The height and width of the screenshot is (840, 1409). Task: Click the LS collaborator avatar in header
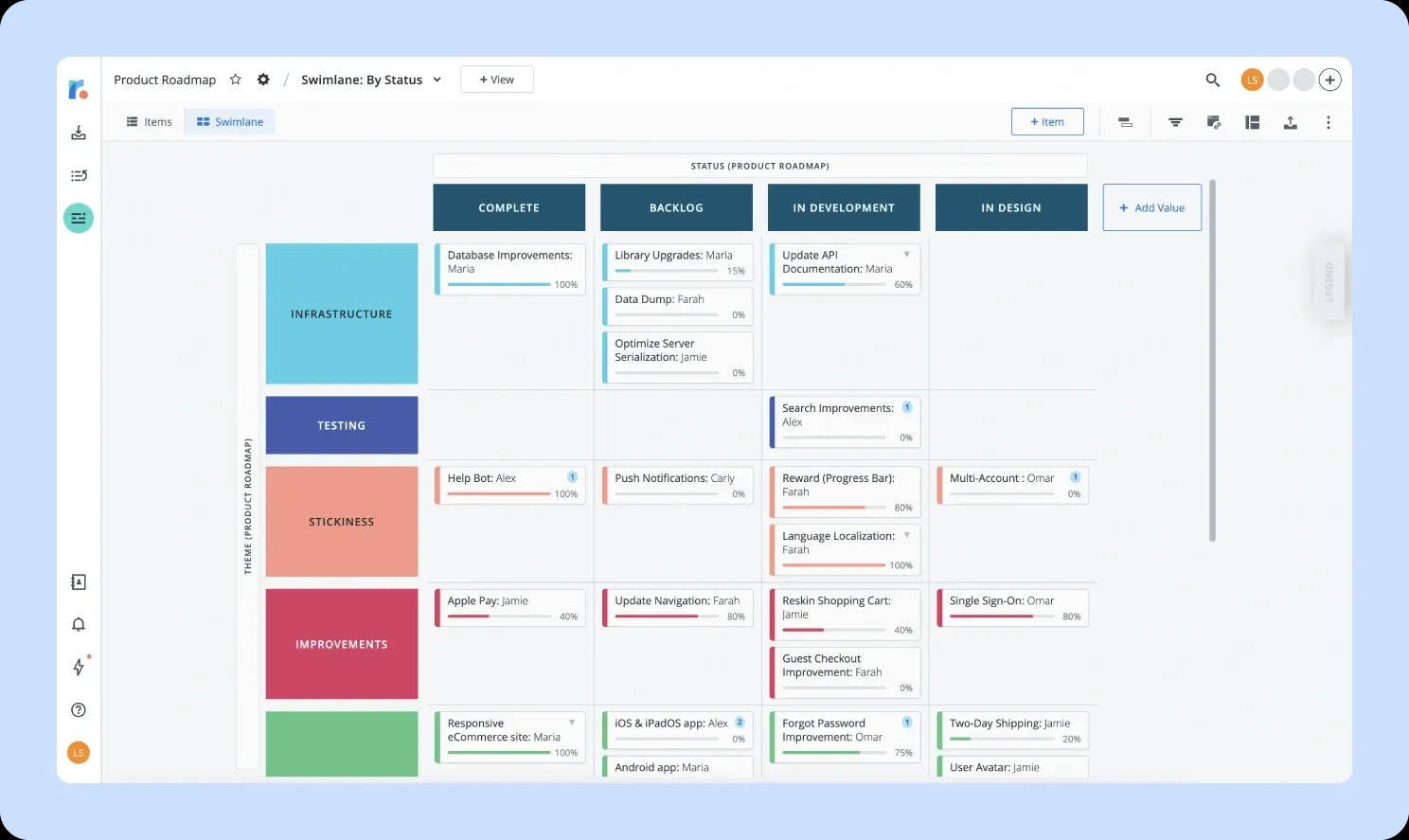1252,80
